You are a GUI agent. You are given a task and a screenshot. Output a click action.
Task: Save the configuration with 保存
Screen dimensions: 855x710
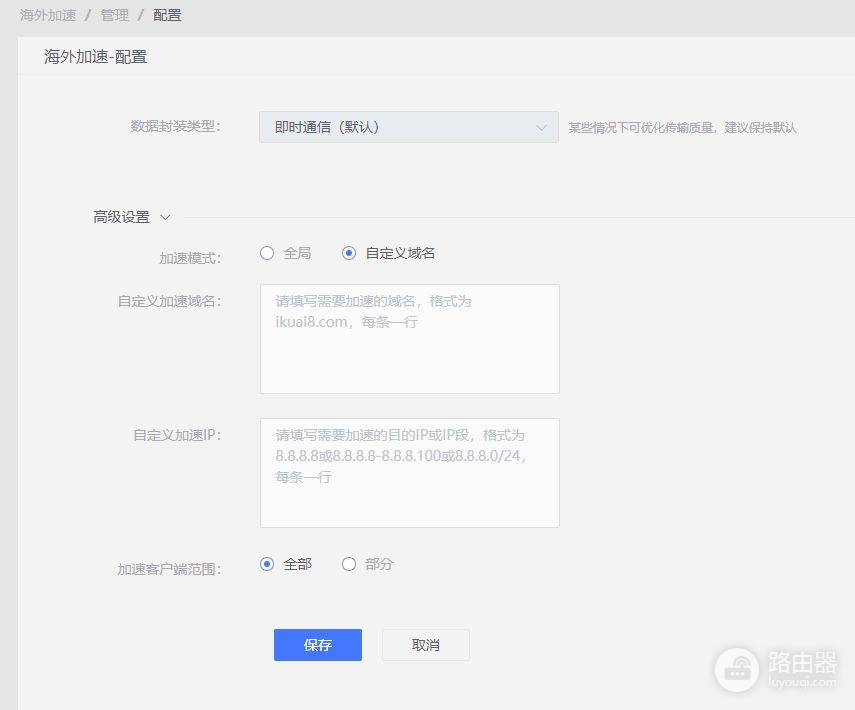click(318, 645)
